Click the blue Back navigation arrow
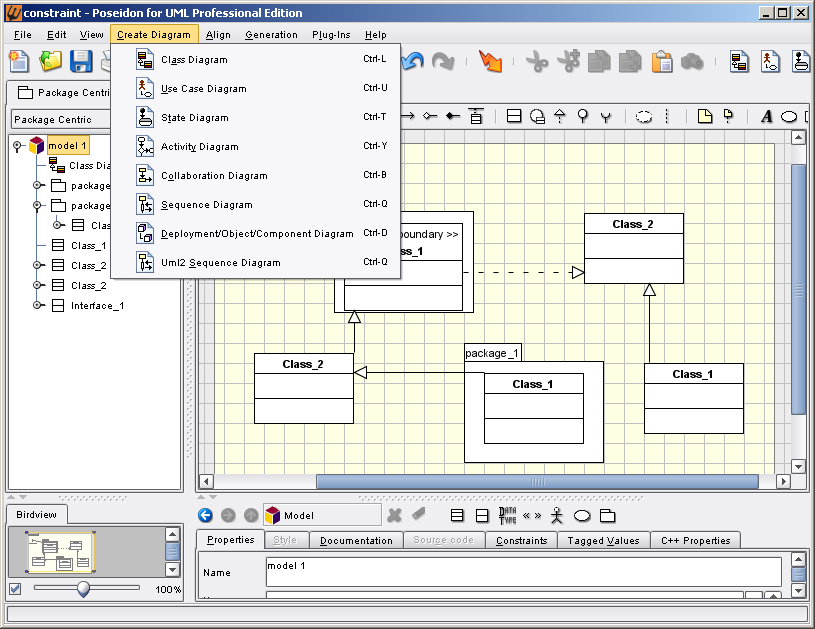The image size is (815, 629). pyautogui.click(x=205, y=515)
